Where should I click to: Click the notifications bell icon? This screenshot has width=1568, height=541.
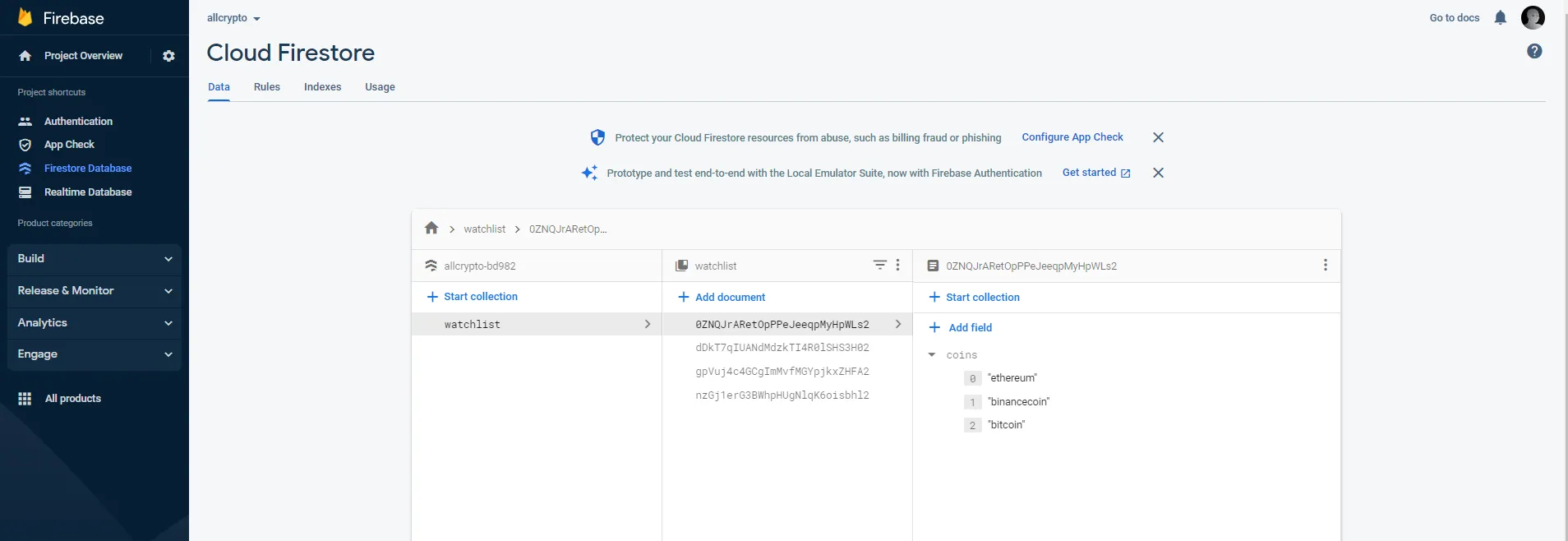click(x=1500, y=18)
